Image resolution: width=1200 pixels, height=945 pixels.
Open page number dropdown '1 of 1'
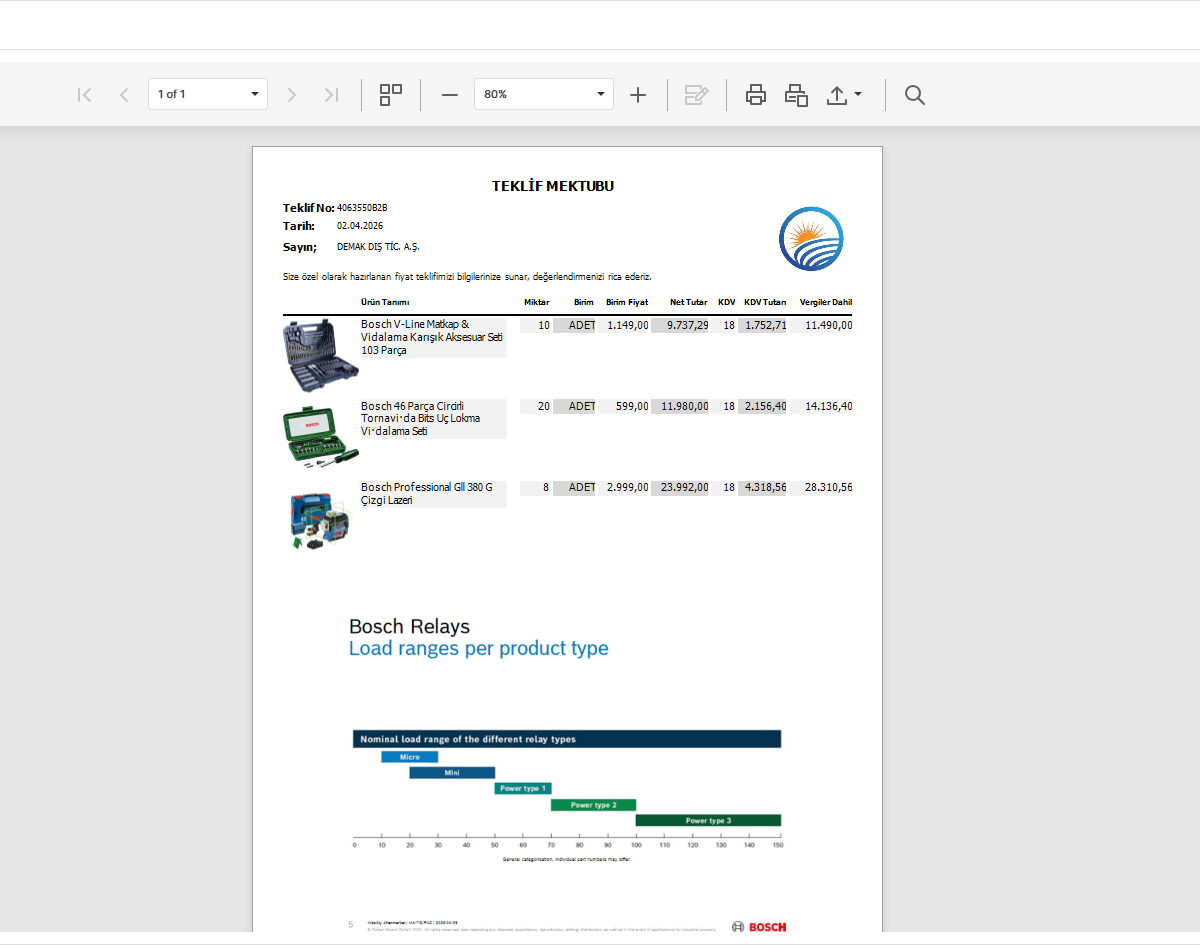tap(208, 94)
